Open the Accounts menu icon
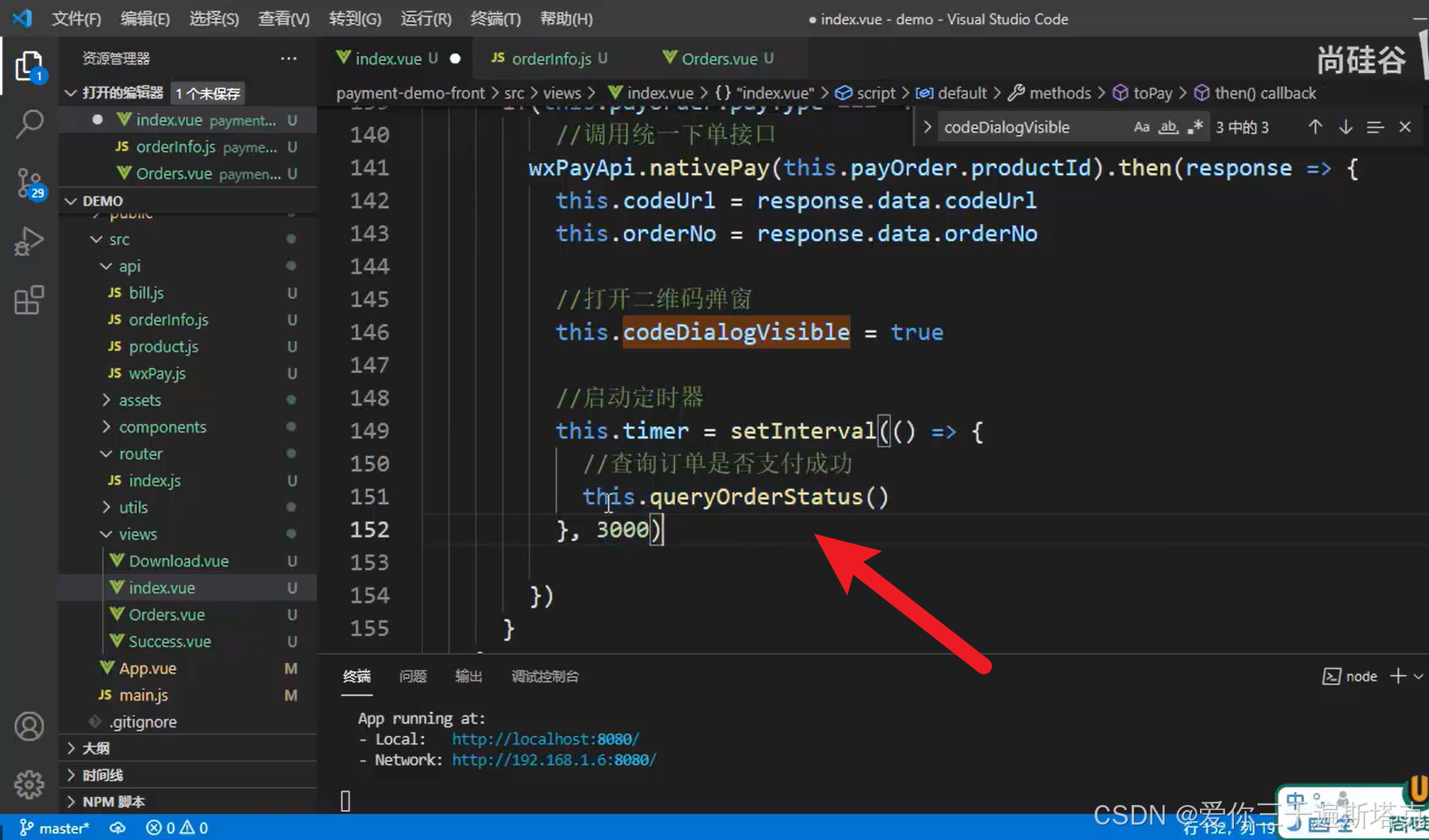The width and height of the screenshot is (1429, 840). [29, 726]
